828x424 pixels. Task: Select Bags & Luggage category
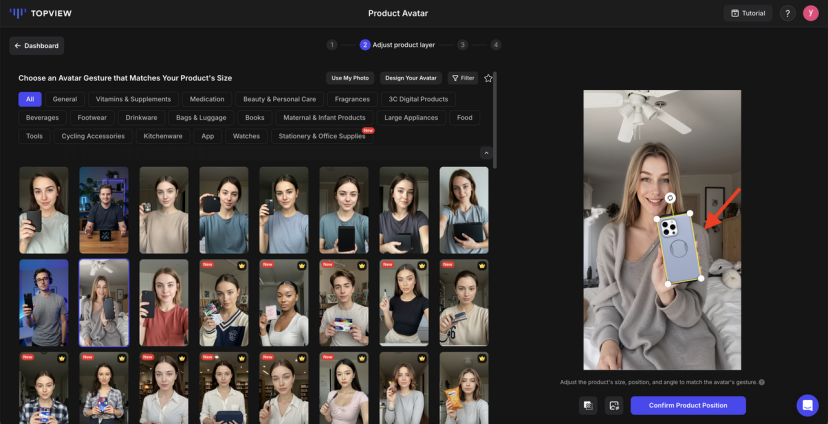click(x=201, y=118)
